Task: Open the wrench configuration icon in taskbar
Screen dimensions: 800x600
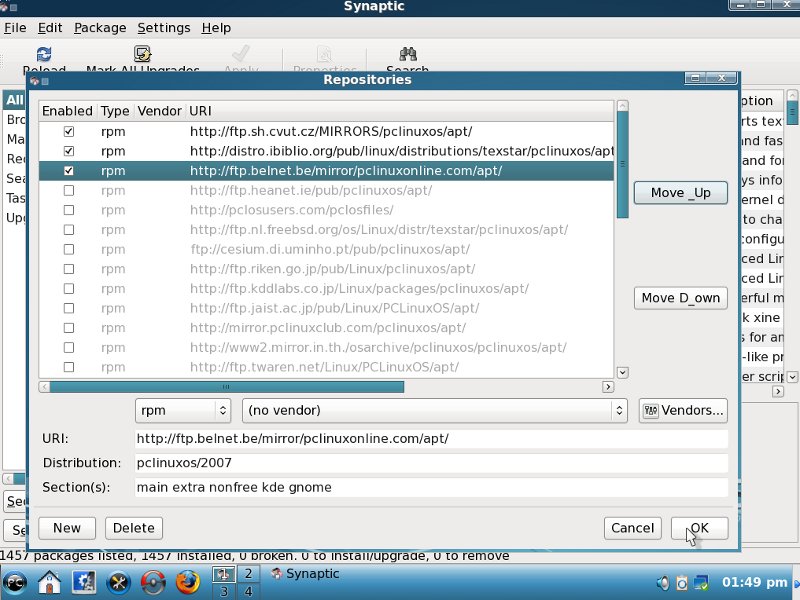Action: [119, 581]
